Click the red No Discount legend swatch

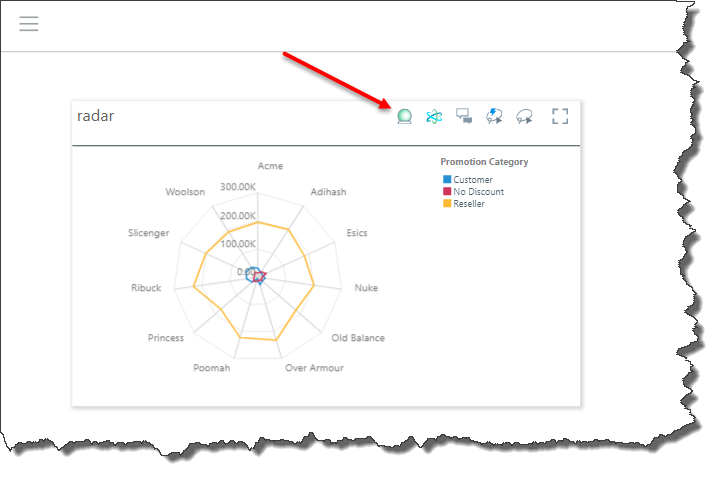pos(447,191)
